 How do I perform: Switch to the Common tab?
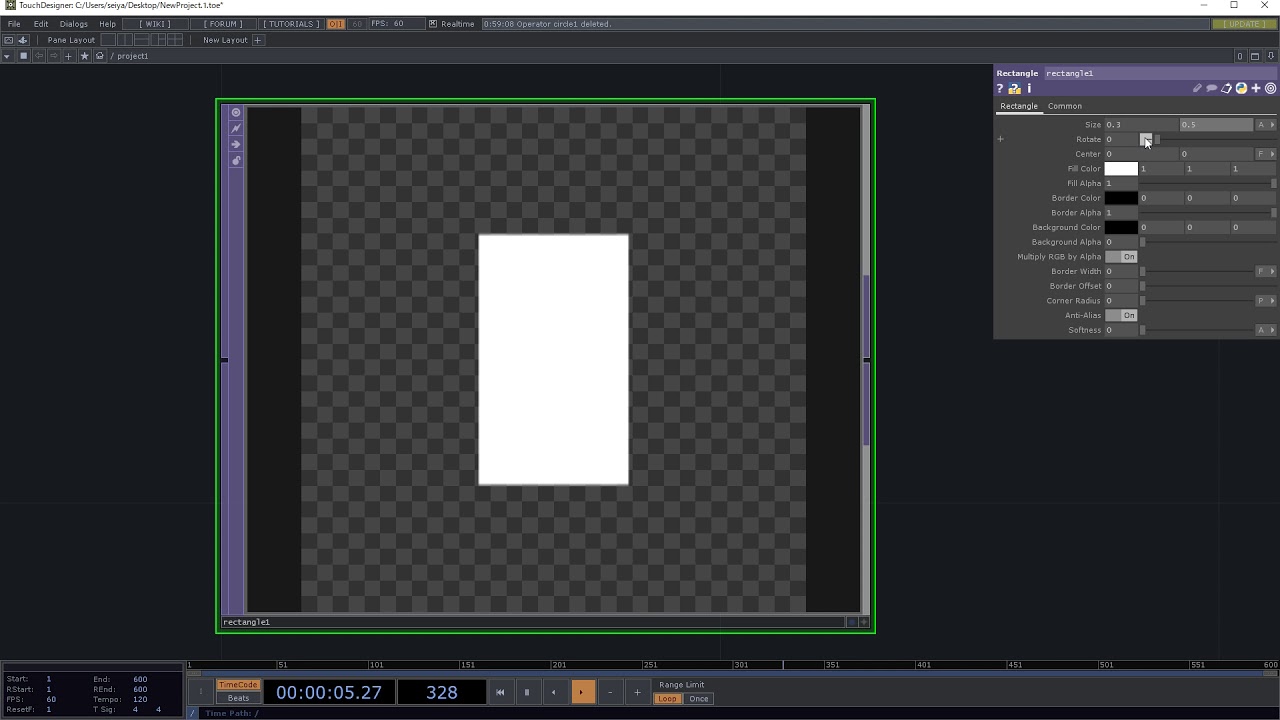pos(1065,106)
